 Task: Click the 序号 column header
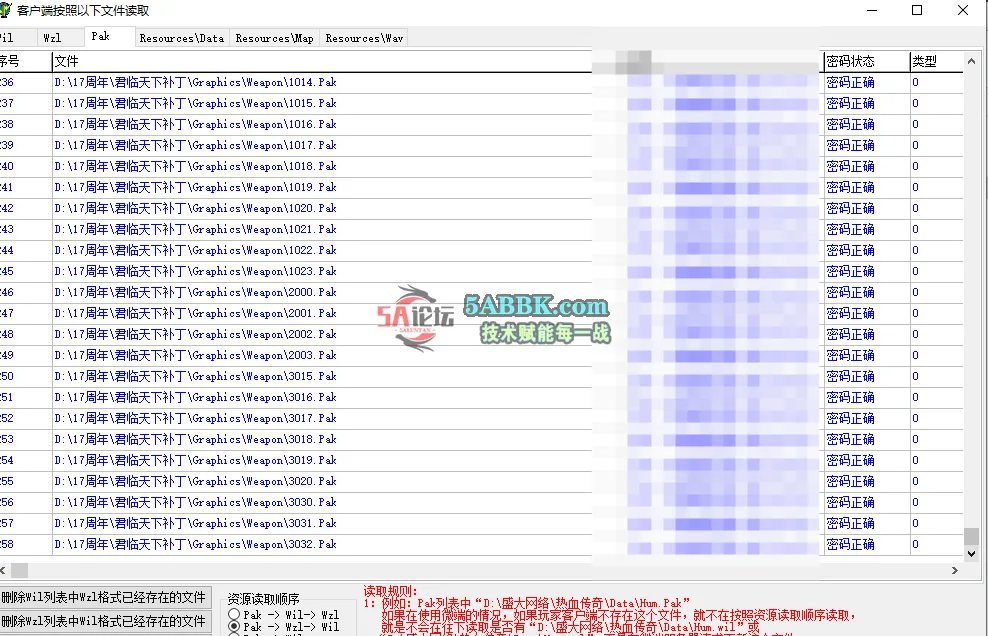point(25,61)
